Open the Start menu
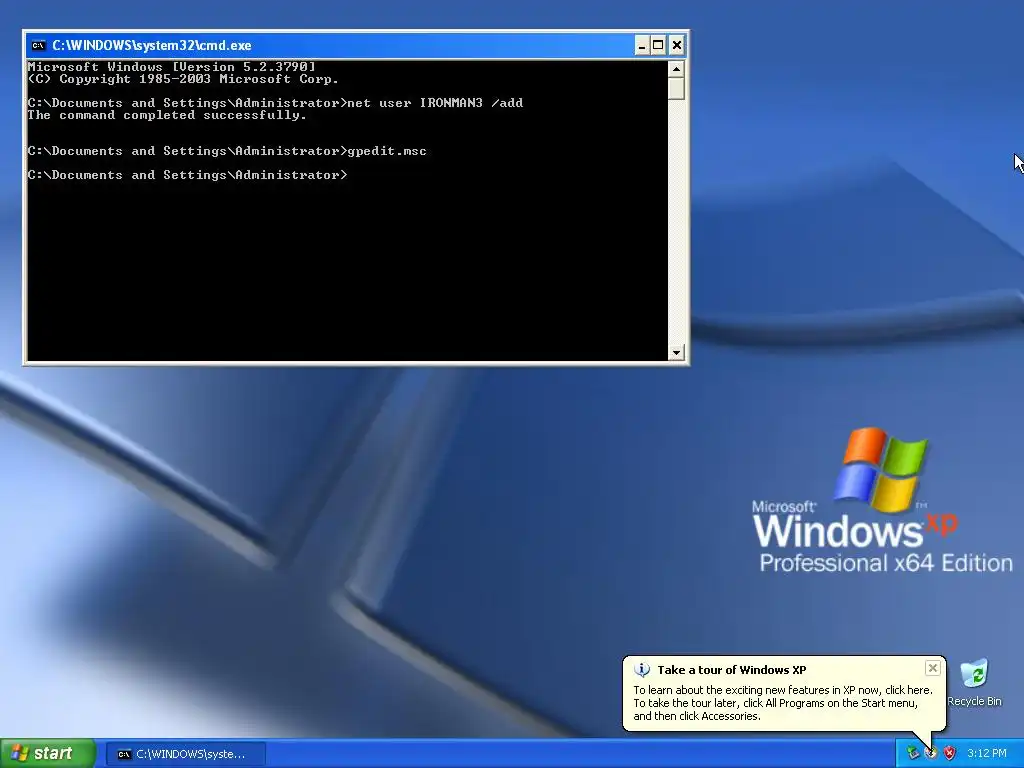The width and height of the screenshot is (1024, 768). 48,754
